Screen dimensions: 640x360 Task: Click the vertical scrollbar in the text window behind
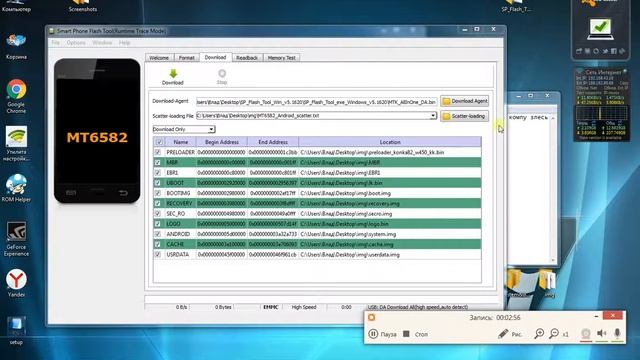pos(553,189)
